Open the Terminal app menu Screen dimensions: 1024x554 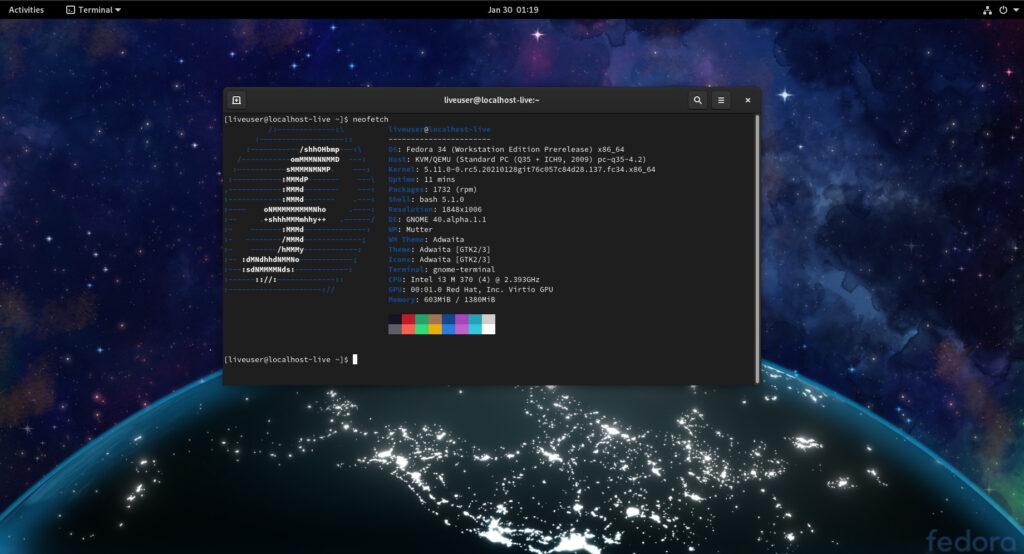(93, 10)
